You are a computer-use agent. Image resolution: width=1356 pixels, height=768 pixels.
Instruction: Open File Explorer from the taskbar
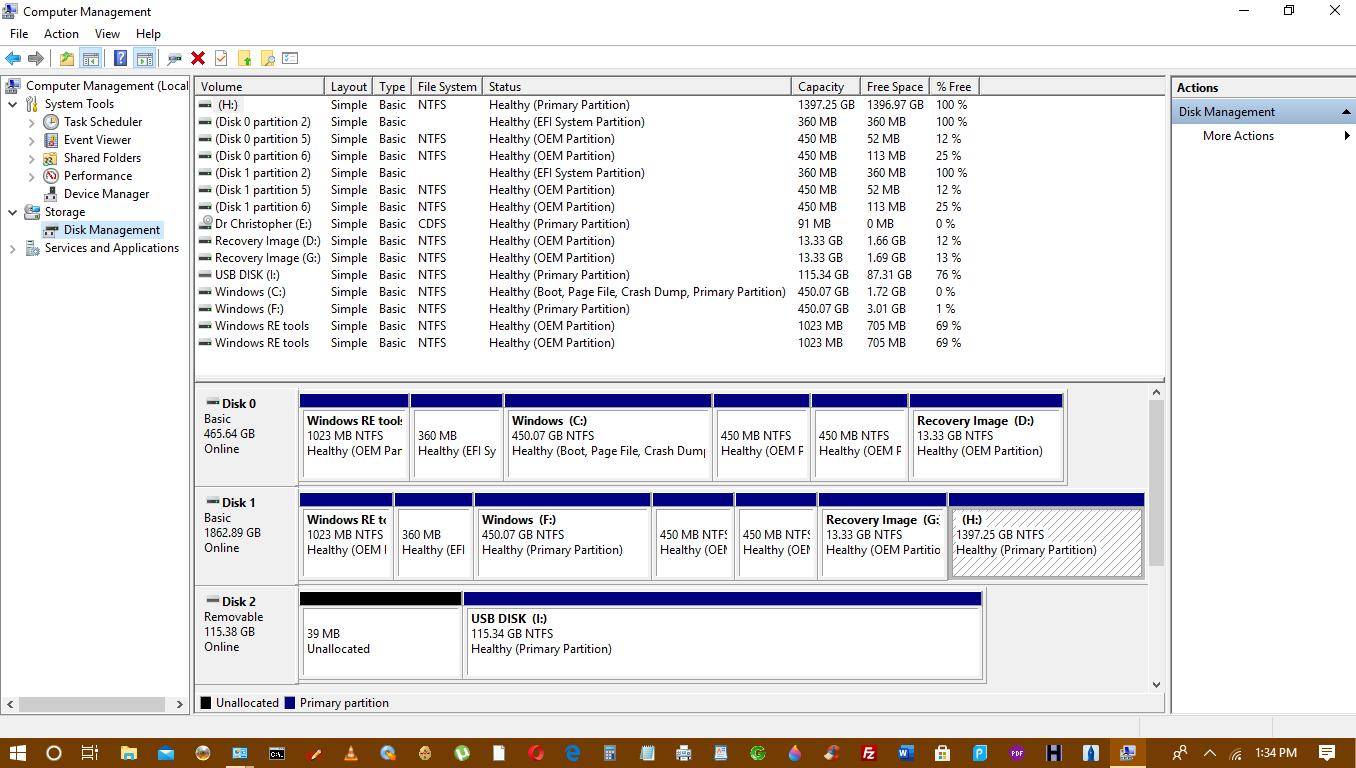pyautogui.click(x=128, y=753)
